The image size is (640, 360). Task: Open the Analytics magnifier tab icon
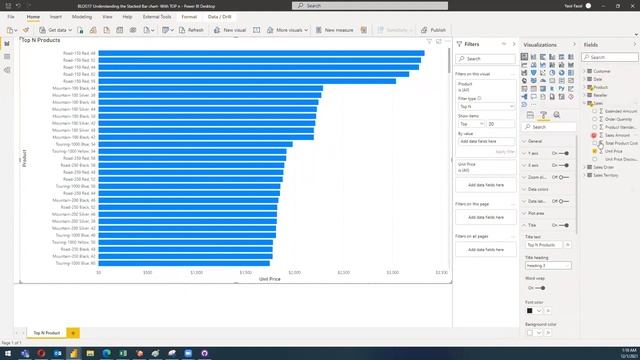557,115
